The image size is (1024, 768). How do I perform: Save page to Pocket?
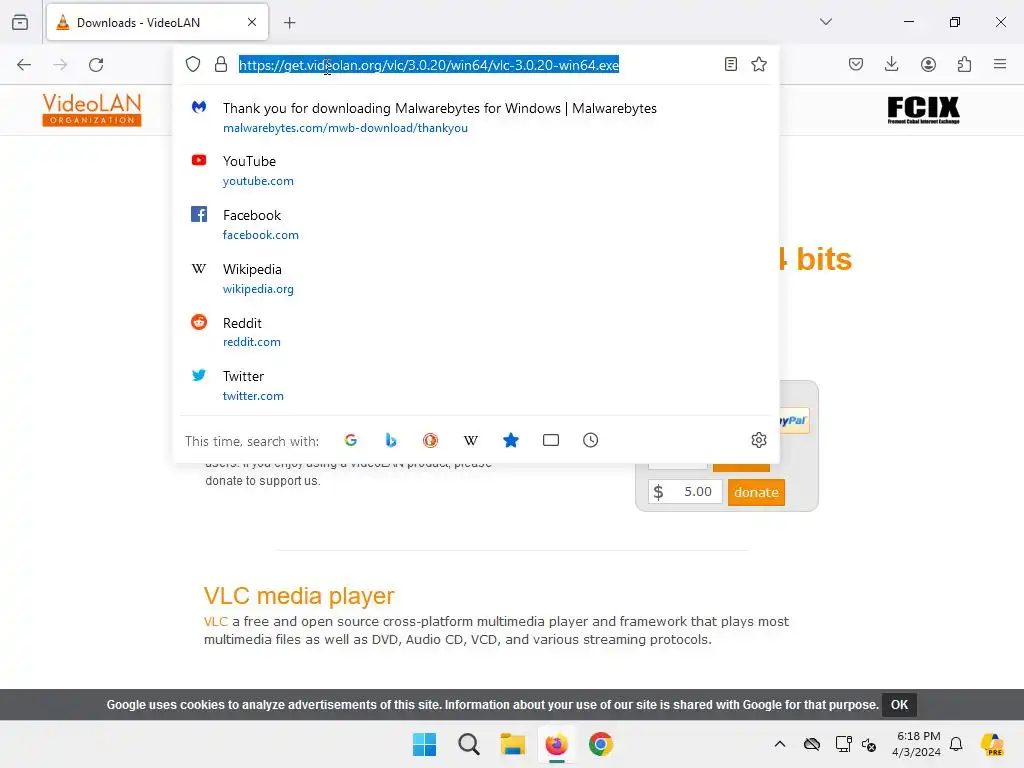[x=856, y=64]
